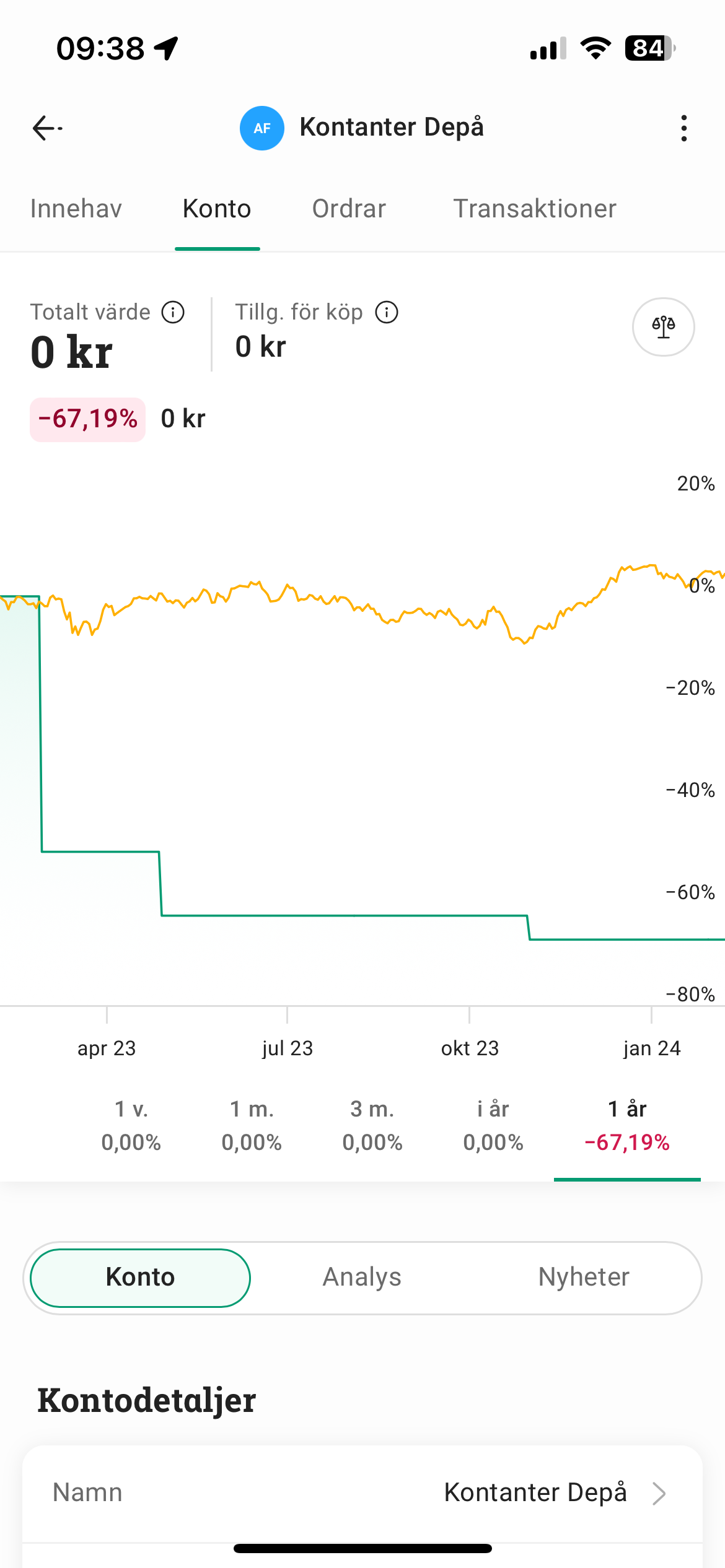The height and width of the screenshot is (1568, 725).
Task: Tap the back arrow icon
Action: click(46, 128)
